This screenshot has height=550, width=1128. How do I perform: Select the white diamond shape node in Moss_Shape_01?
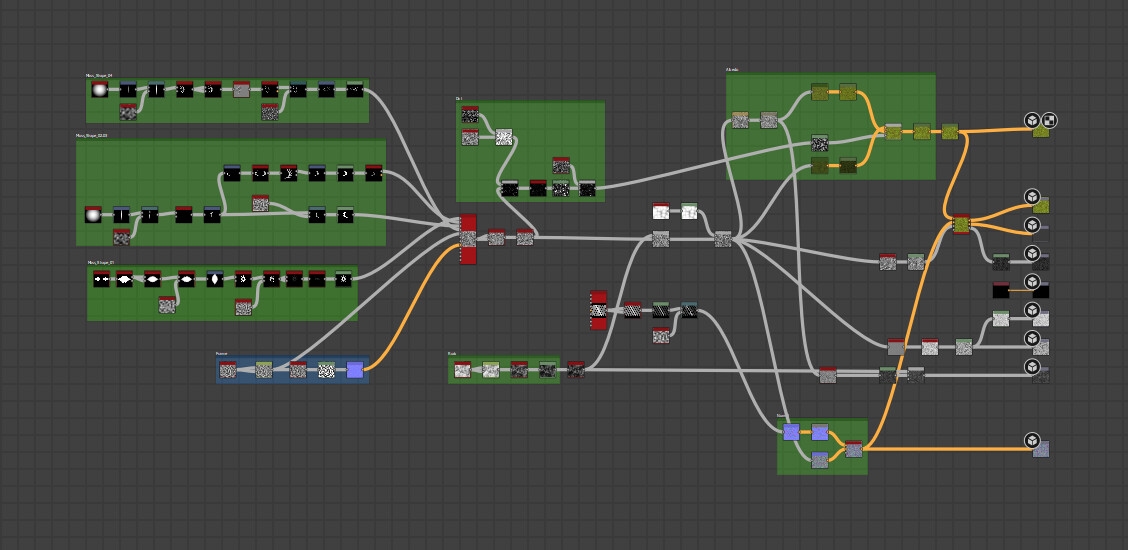coord(214,279)
